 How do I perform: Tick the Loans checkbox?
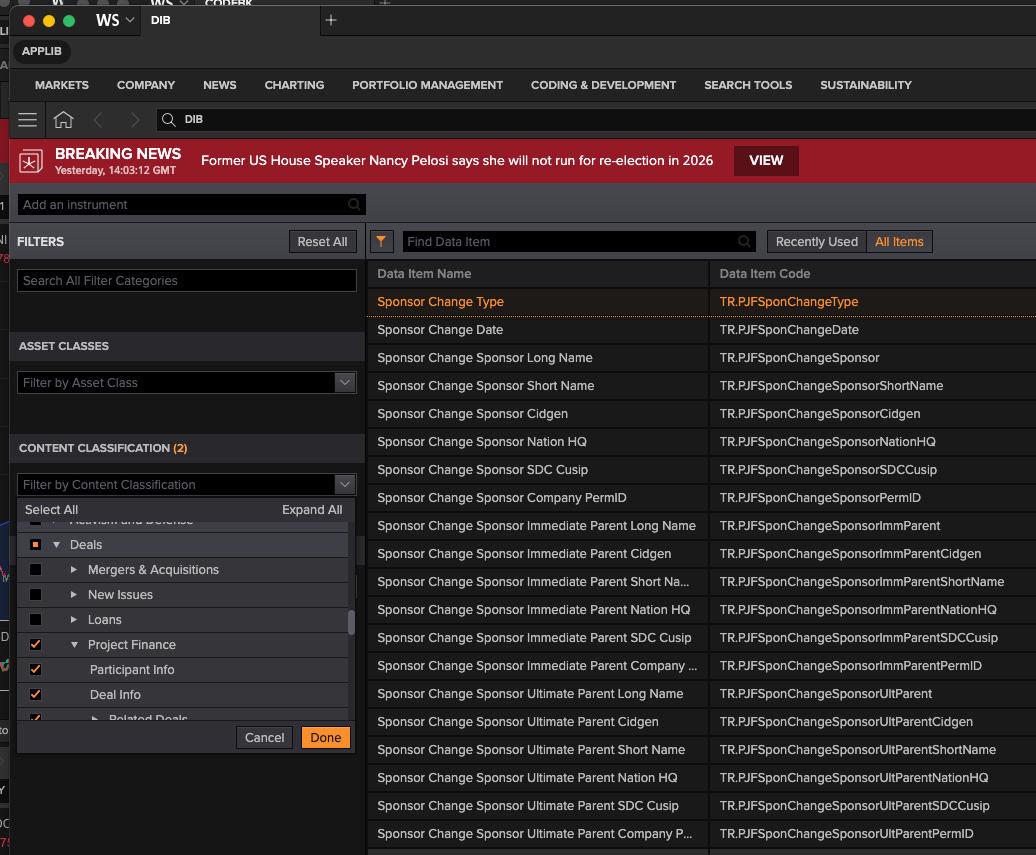tap(36, 620)
